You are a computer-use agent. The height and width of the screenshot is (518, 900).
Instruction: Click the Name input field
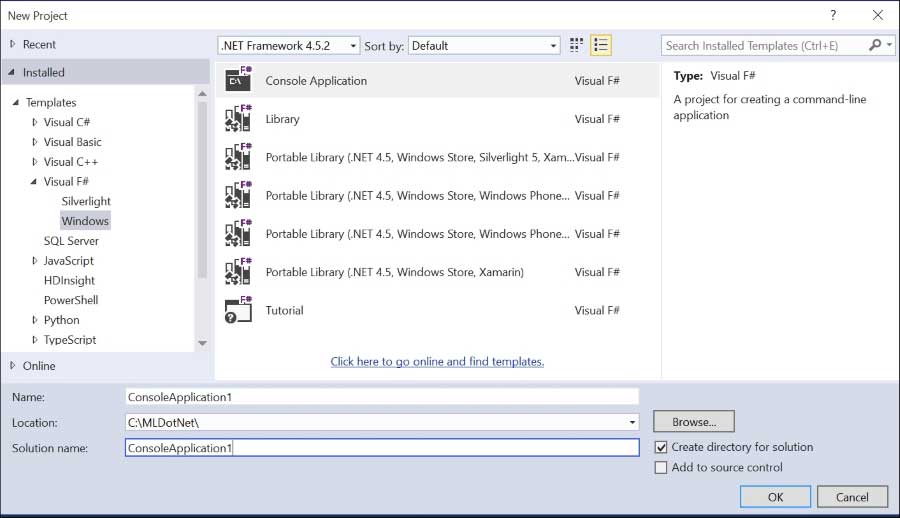pos(382,397)
